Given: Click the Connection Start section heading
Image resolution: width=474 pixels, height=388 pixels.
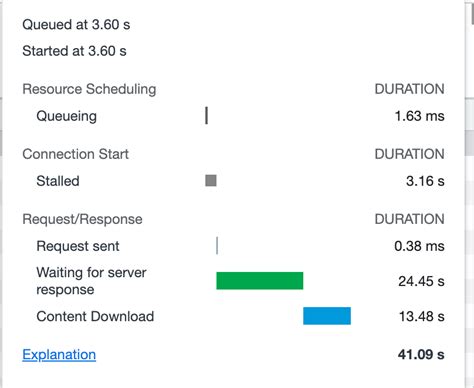Looking at the screenshot, I should pyautogui.click(x=75, y=154).
